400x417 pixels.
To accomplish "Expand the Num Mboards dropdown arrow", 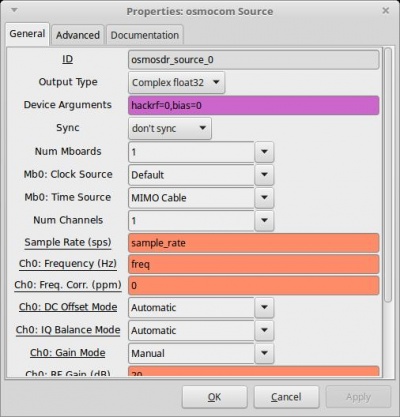I will [x=264, y=152].
